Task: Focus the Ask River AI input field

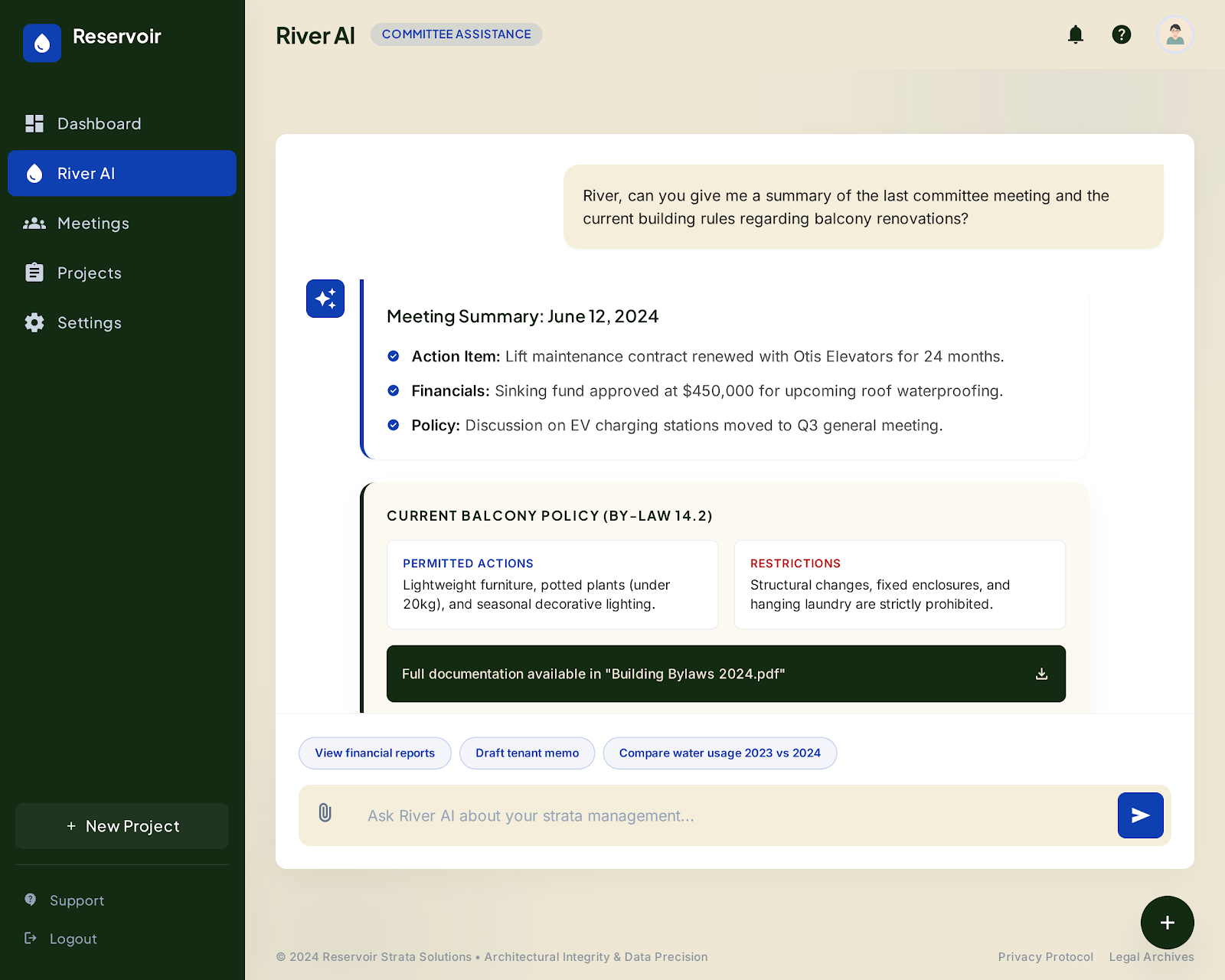Action: [x=727, y=816]
